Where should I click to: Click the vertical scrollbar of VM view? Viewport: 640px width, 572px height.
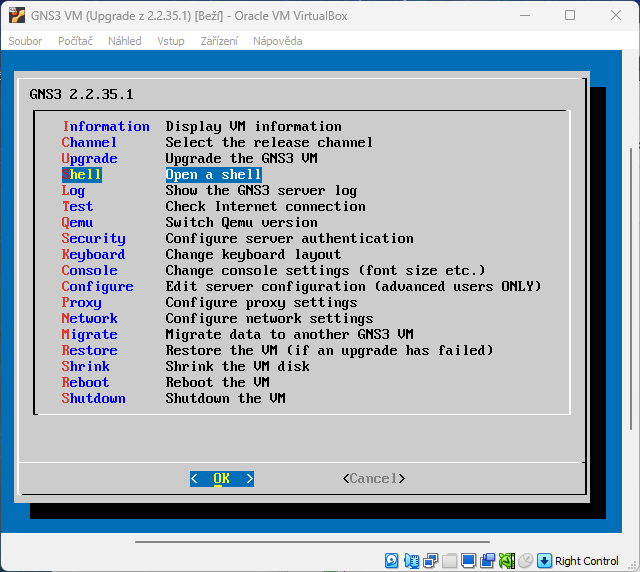coord(631,288)
